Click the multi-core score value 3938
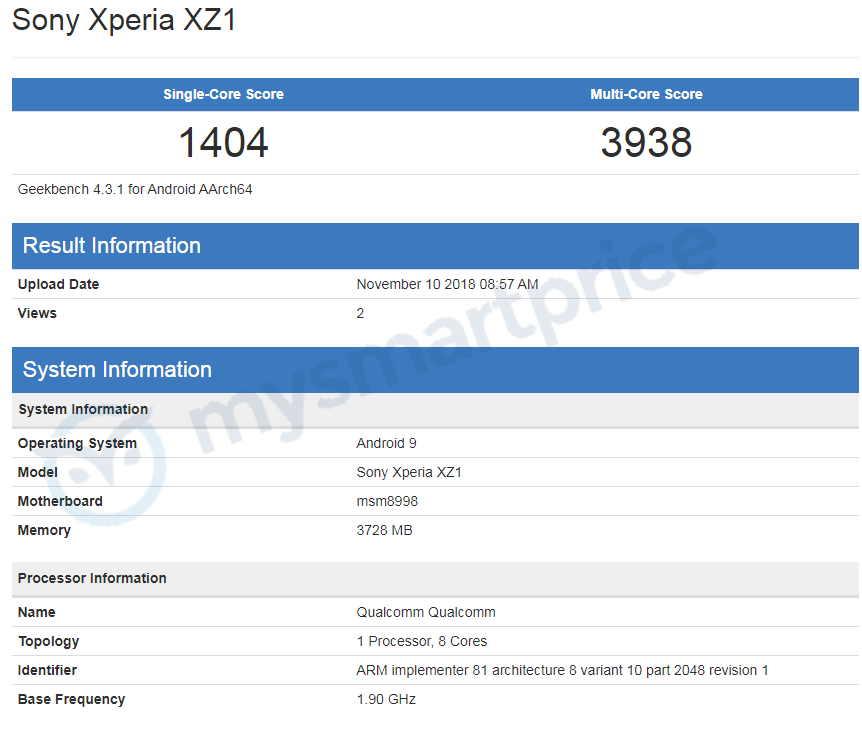This screenshot has height=731, width=862. 646,142
